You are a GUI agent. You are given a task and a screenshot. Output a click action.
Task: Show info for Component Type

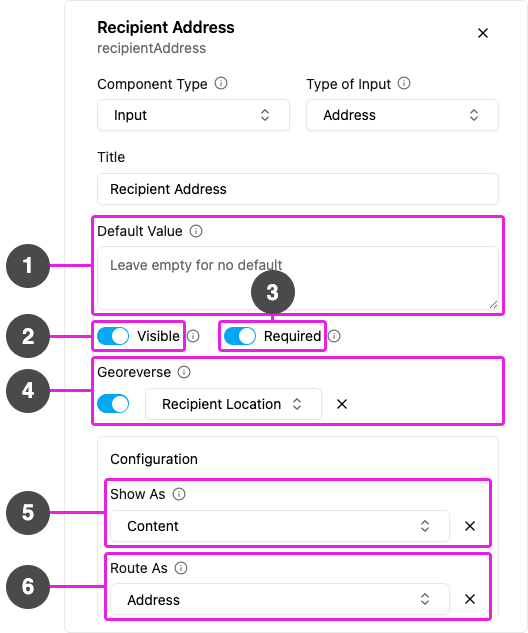221,84
